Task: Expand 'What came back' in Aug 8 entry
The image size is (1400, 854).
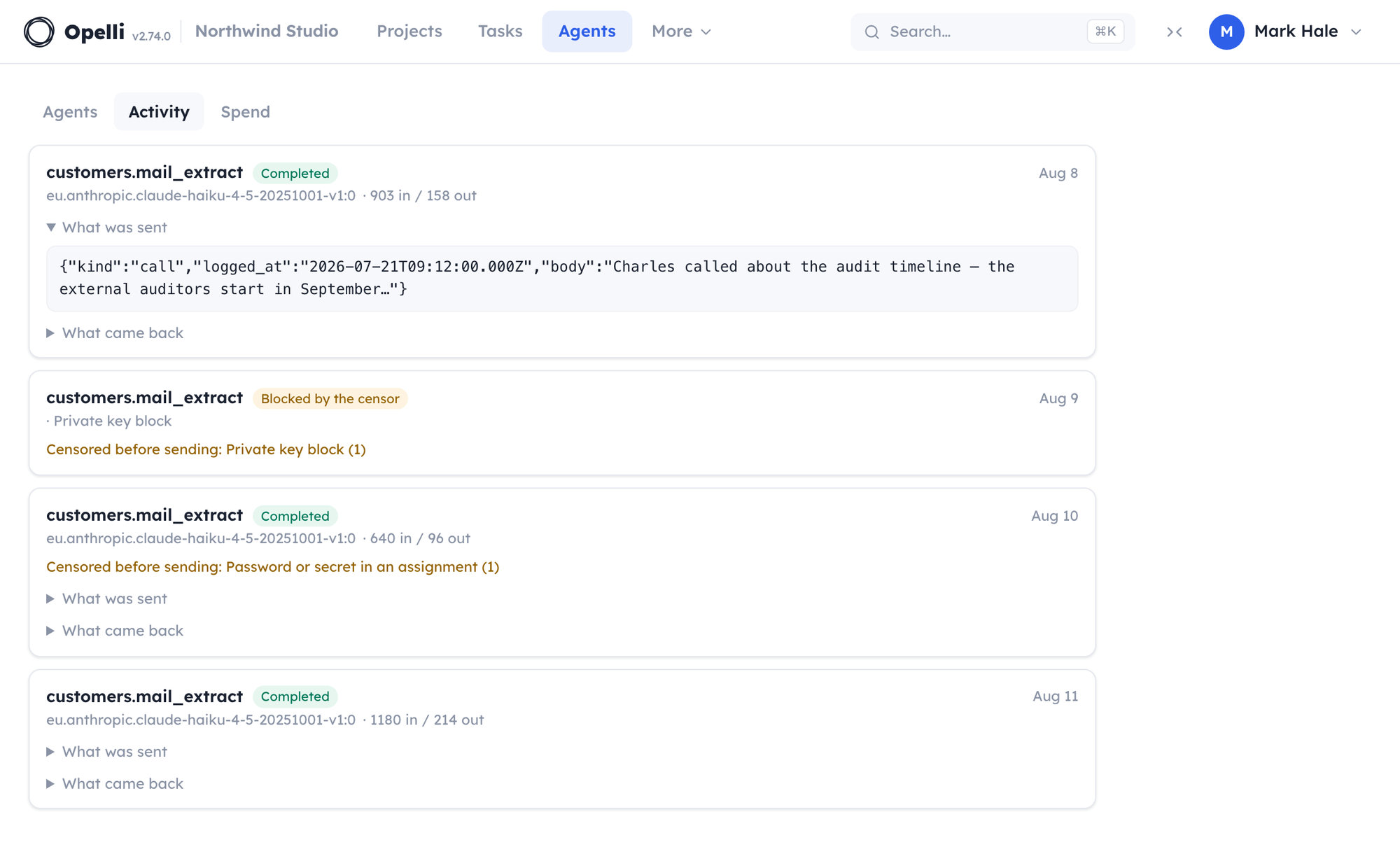Action: pos(115,333)
